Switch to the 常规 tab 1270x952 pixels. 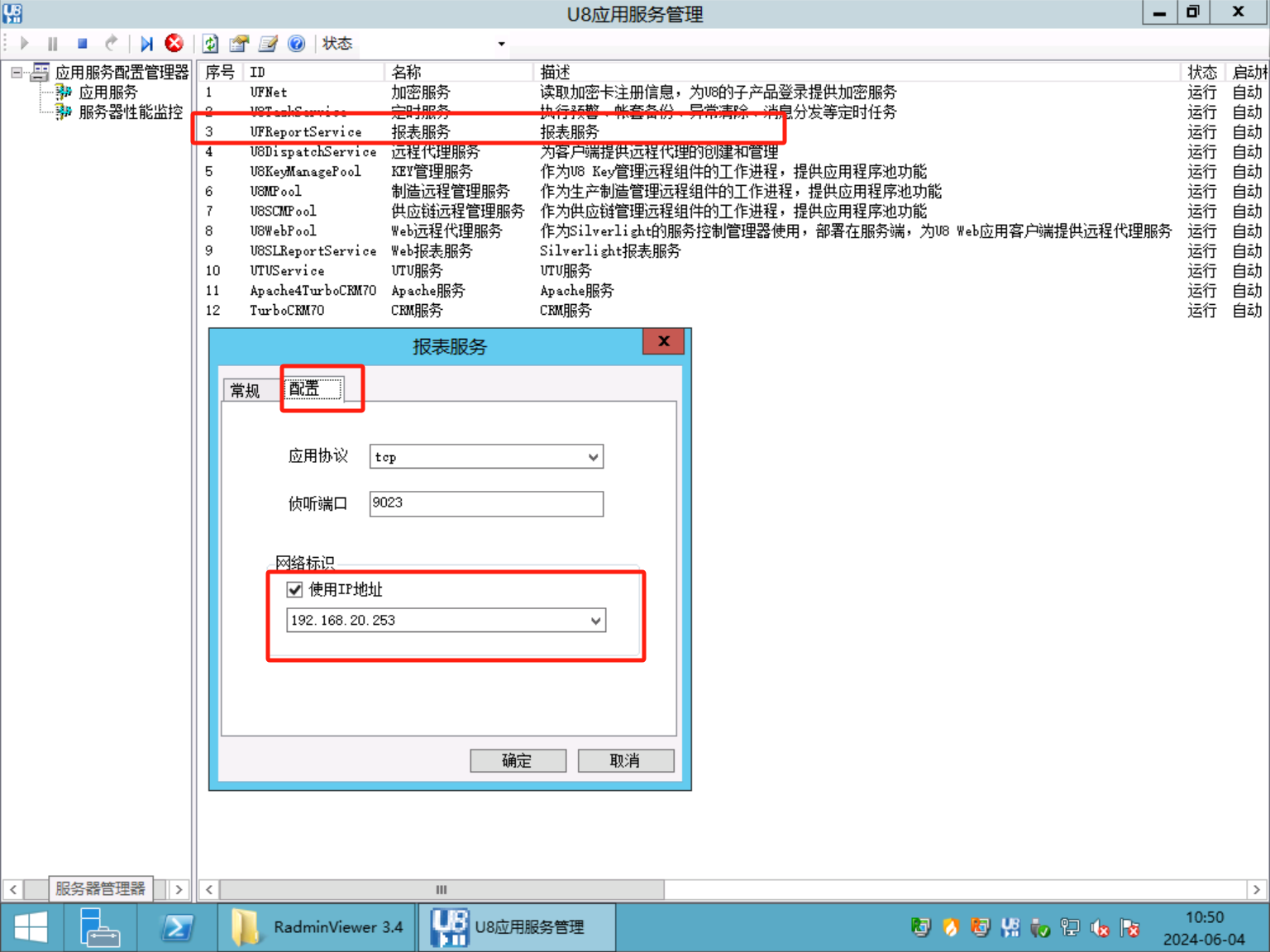pos(246,390)
